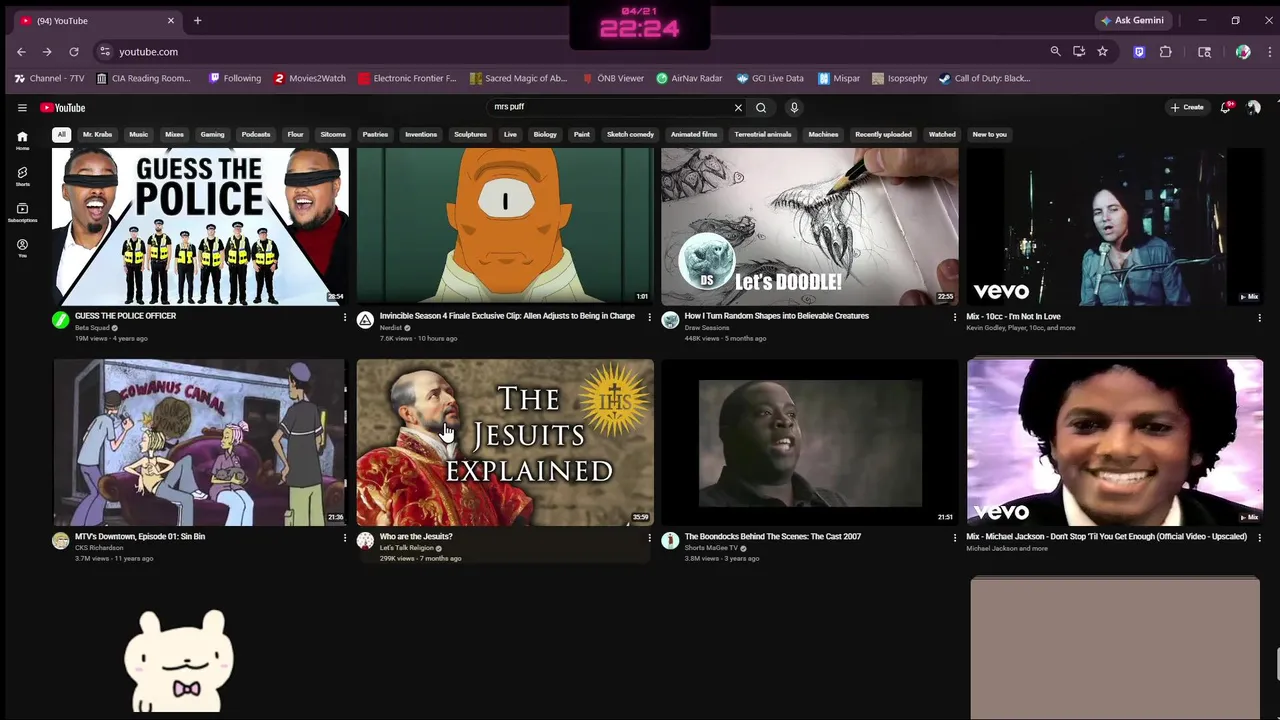1280x720 pixels.
Task: Click the search magnifier button
Action: click(761, 107)
